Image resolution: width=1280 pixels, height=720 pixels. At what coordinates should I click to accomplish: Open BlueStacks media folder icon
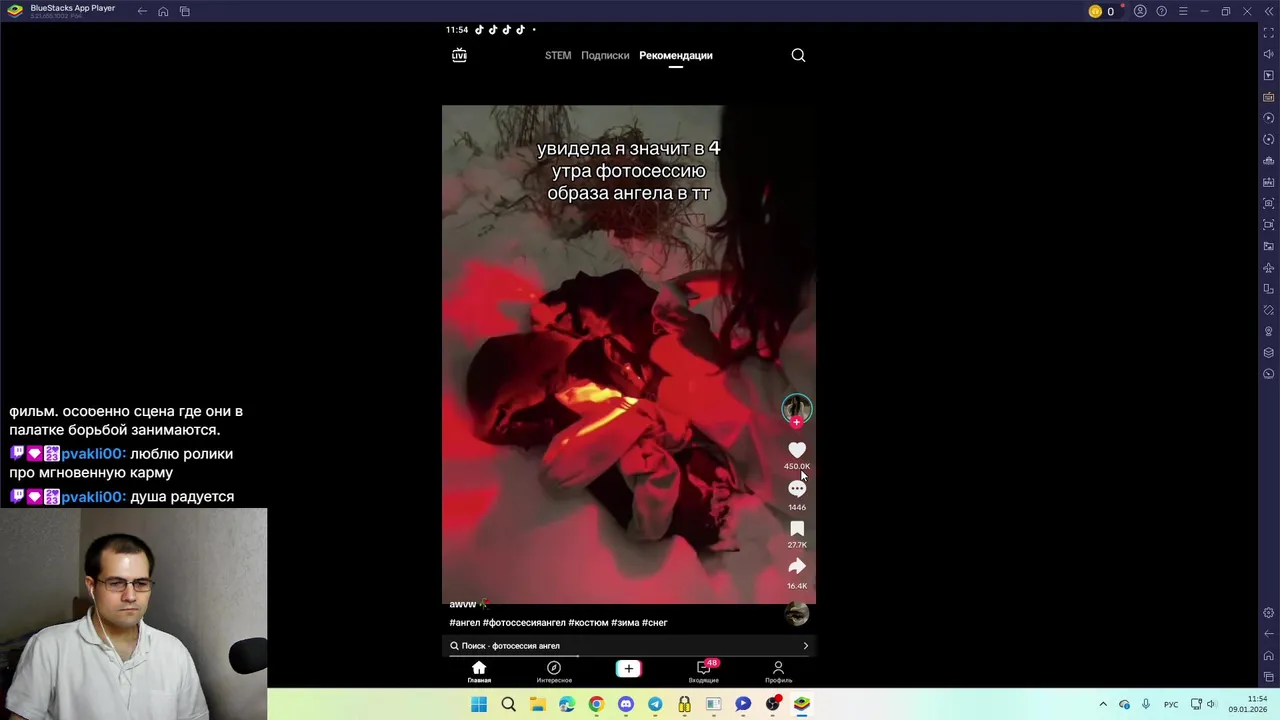1268,246
